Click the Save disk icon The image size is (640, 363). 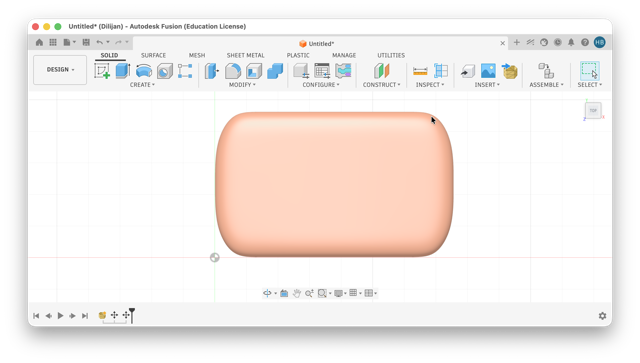86,42
